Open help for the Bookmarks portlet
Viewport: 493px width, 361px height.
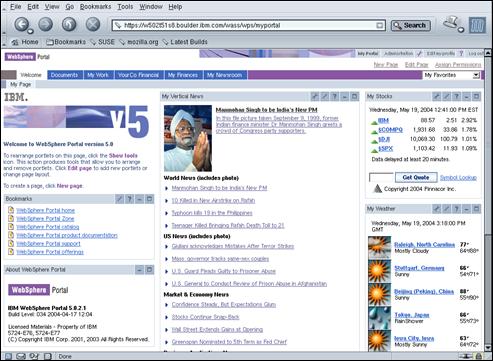(x=129, y=199)
